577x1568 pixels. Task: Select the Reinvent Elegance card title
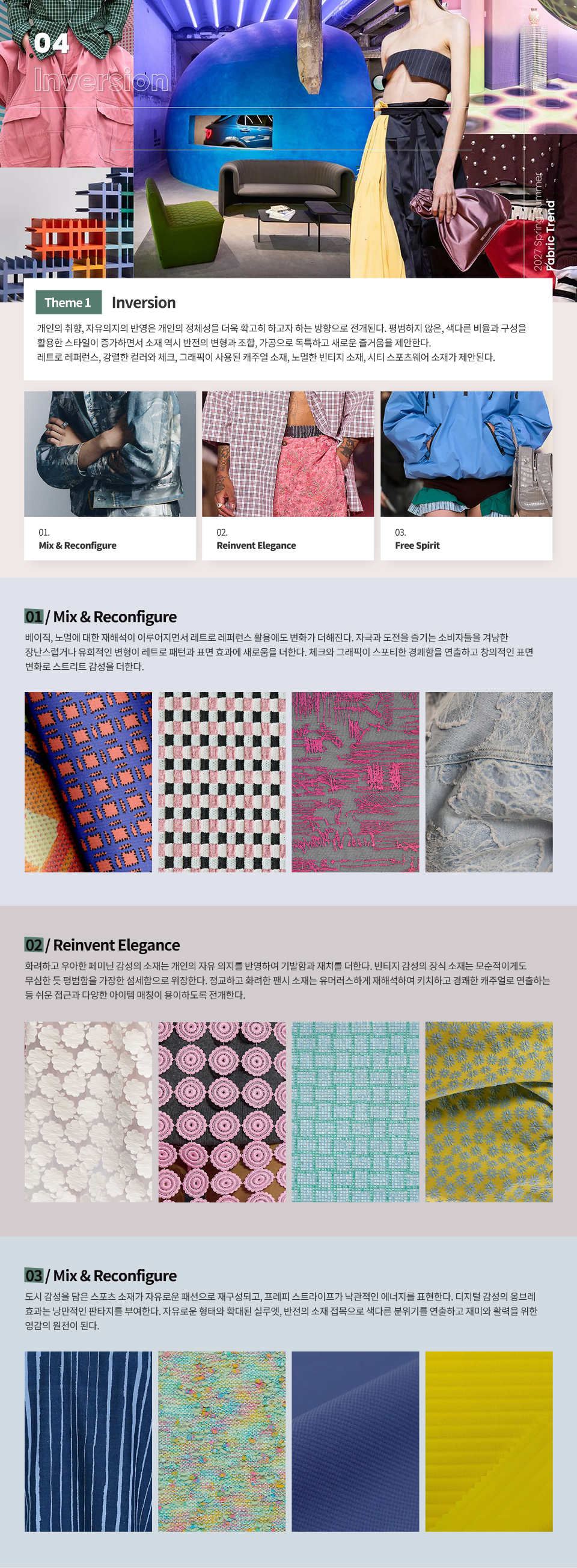[256, 545]
